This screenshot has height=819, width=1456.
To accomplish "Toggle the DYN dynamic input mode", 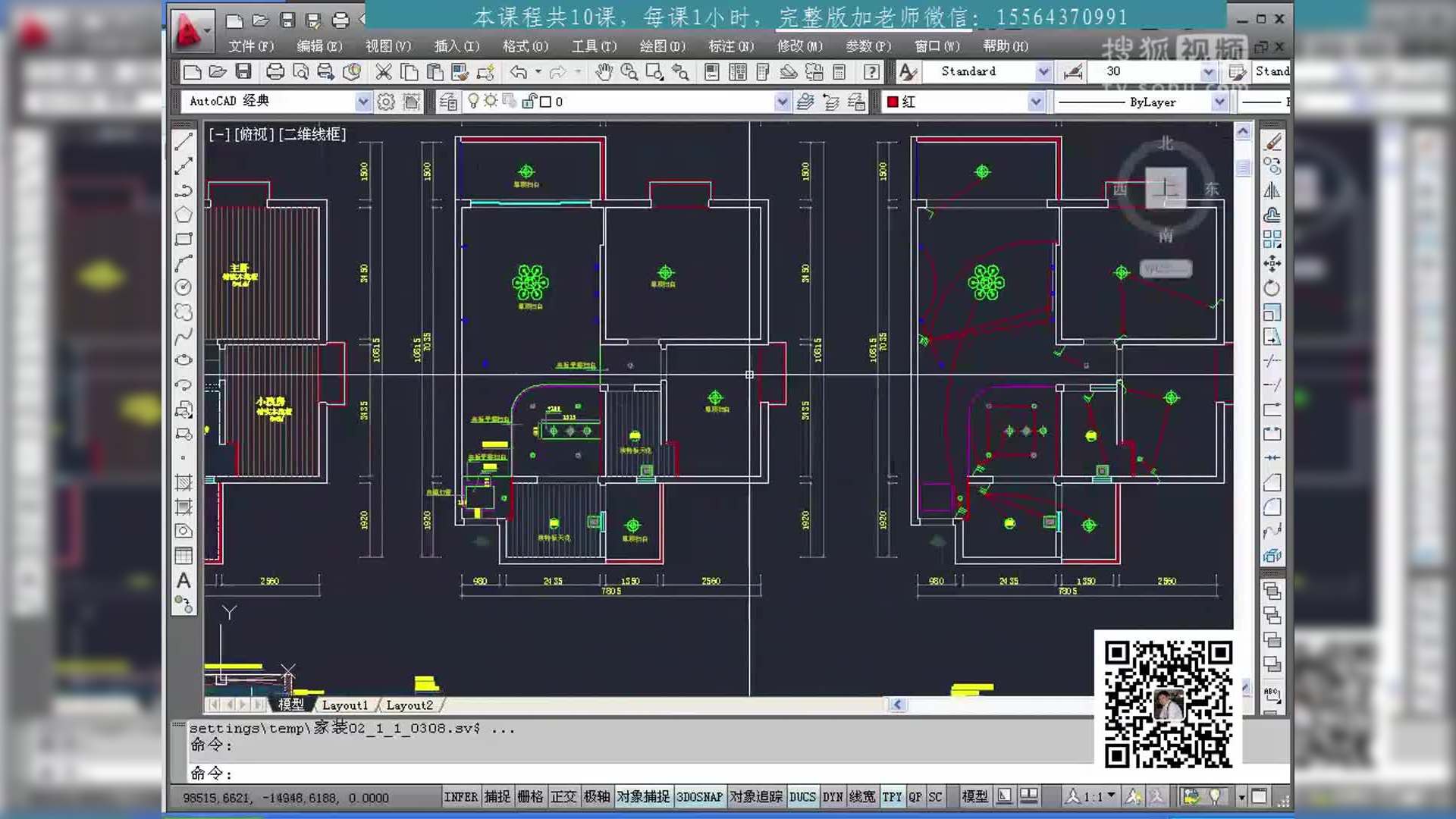I will 832,796.
